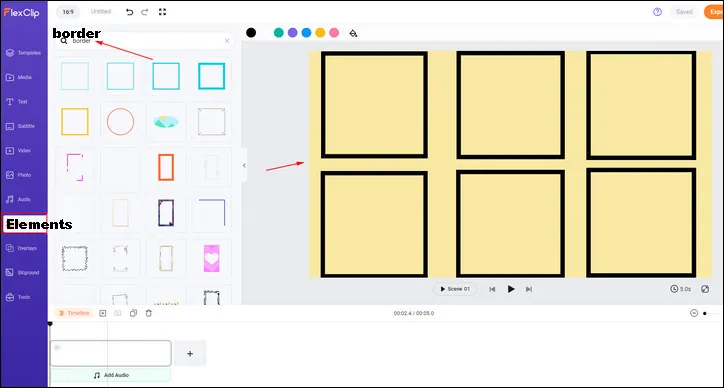
Task: Open the 16:9 aspect ratio selector
Action: click(x=68, y=12)
